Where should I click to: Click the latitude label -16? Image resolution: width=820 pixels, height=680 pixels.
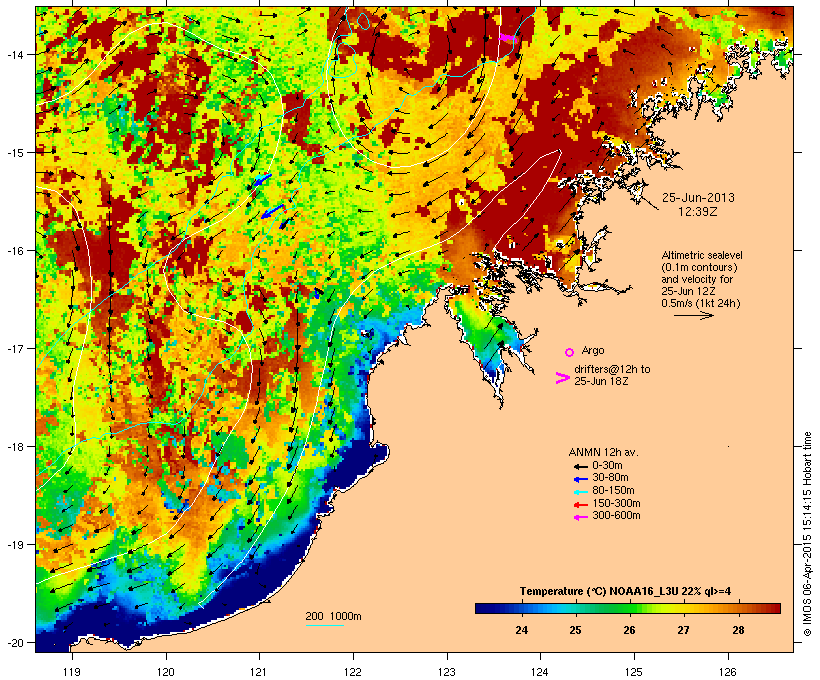point(14,251)
